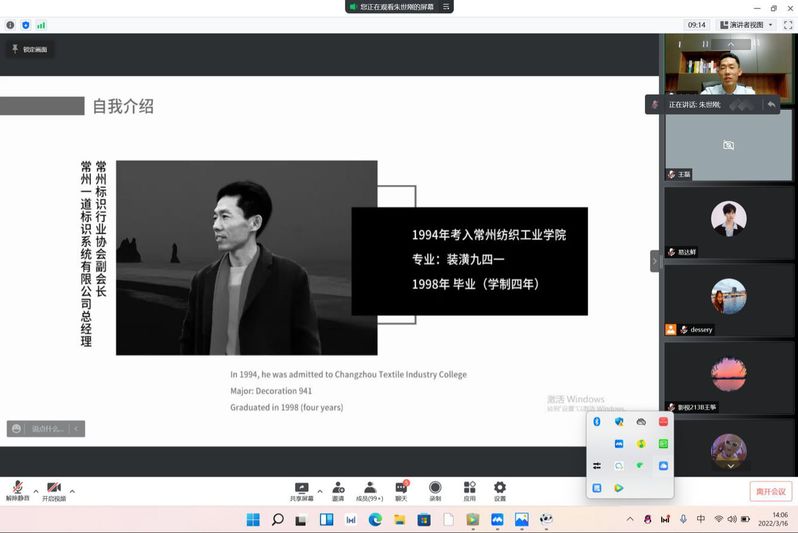Click the Share Screen (共享屏幕) icon
Image resolution: width=798 pixels, height=533 pixels.
tap(301, 490)
